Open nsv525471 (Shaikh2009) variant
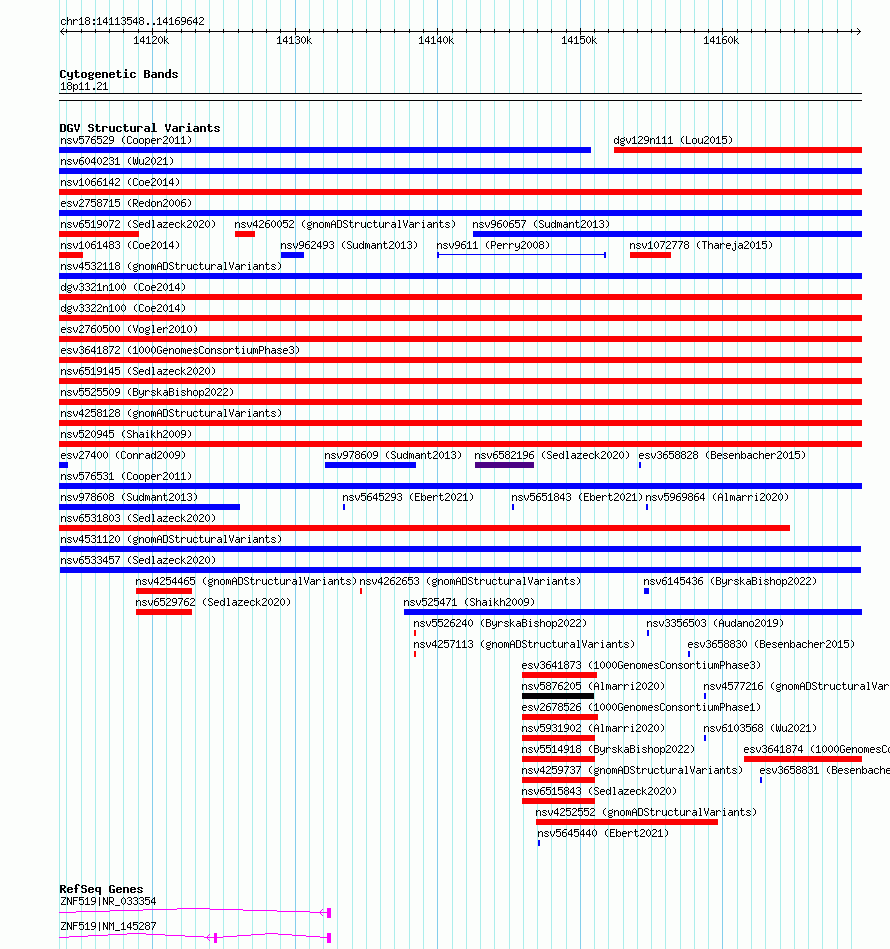 click(x=633, y=612)
